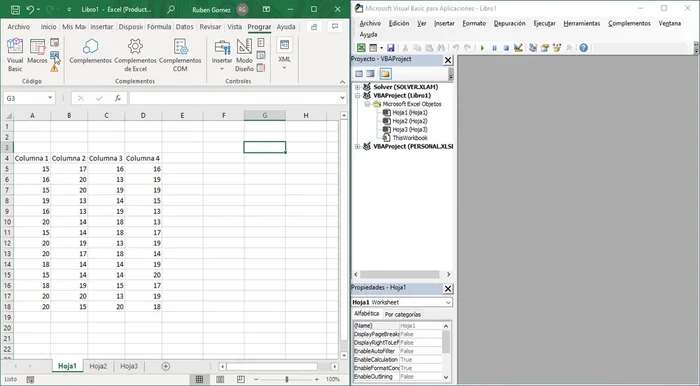The height and width of the screenshot is (386, 700).
Task: Click the Ver código icon in Controles
Action: 261,55
